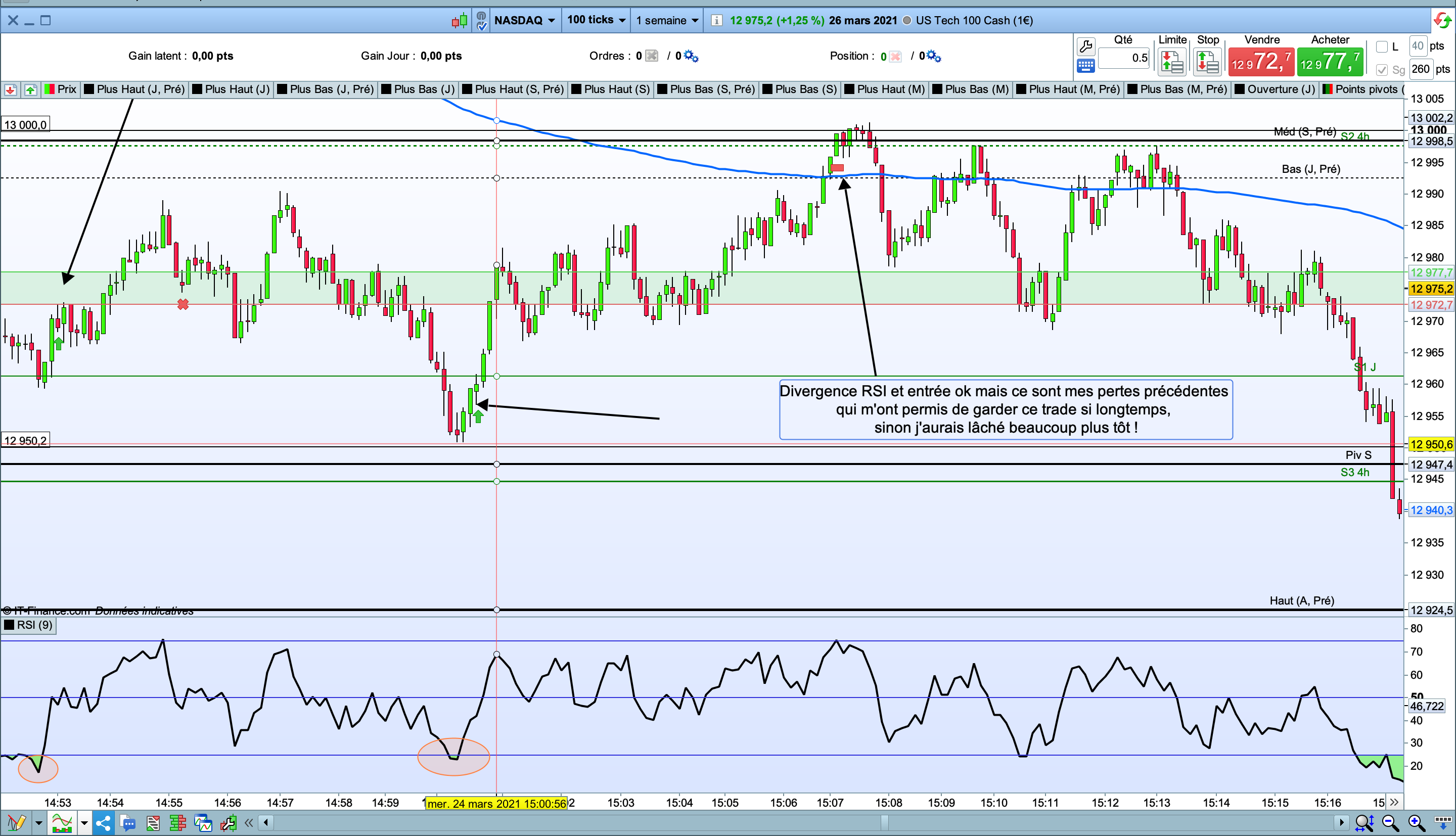Click the wrench trading settings icon
1456x836 pixels.
click(1086, 46)
